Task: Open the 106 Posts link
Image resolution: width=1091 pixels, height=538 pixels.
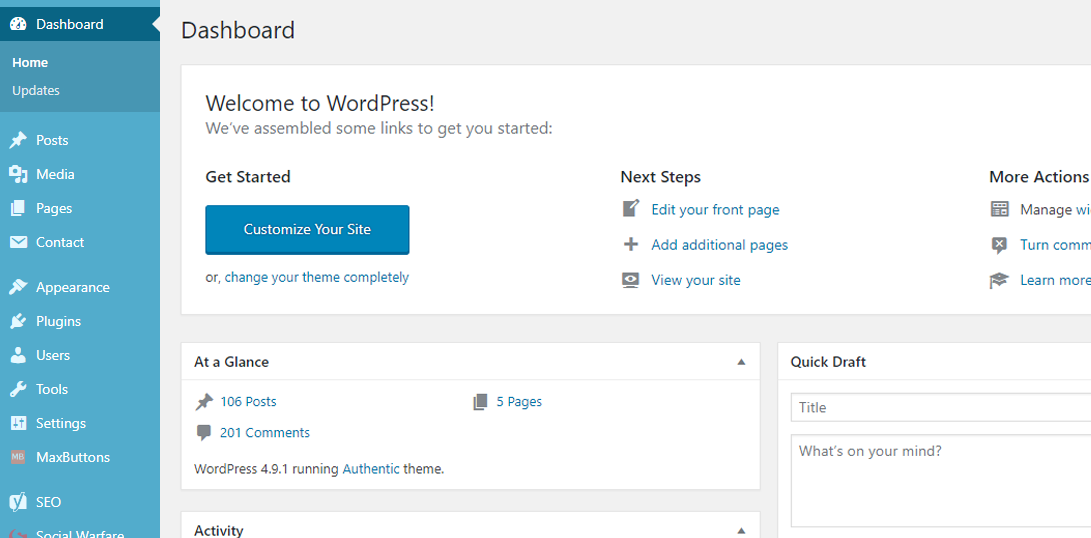Action: point(248,402)
